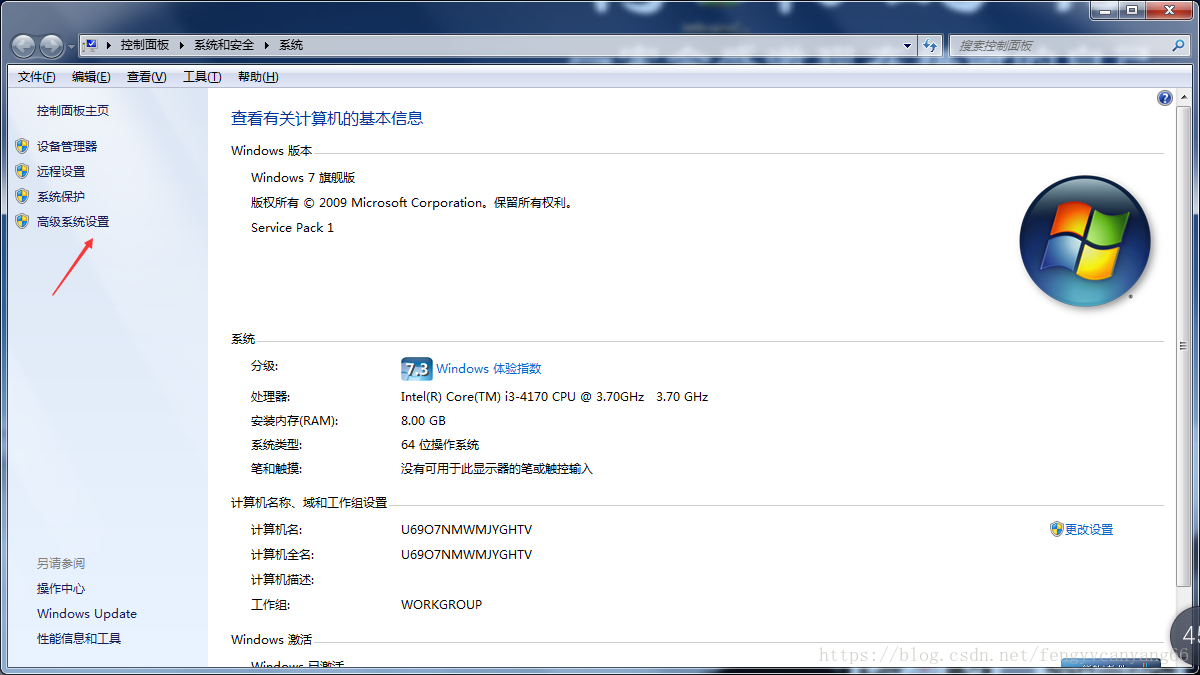Viewport: 1200px width, 675px height.
Task: Select the 64 位操作系统 value
Action: [440, 444]
